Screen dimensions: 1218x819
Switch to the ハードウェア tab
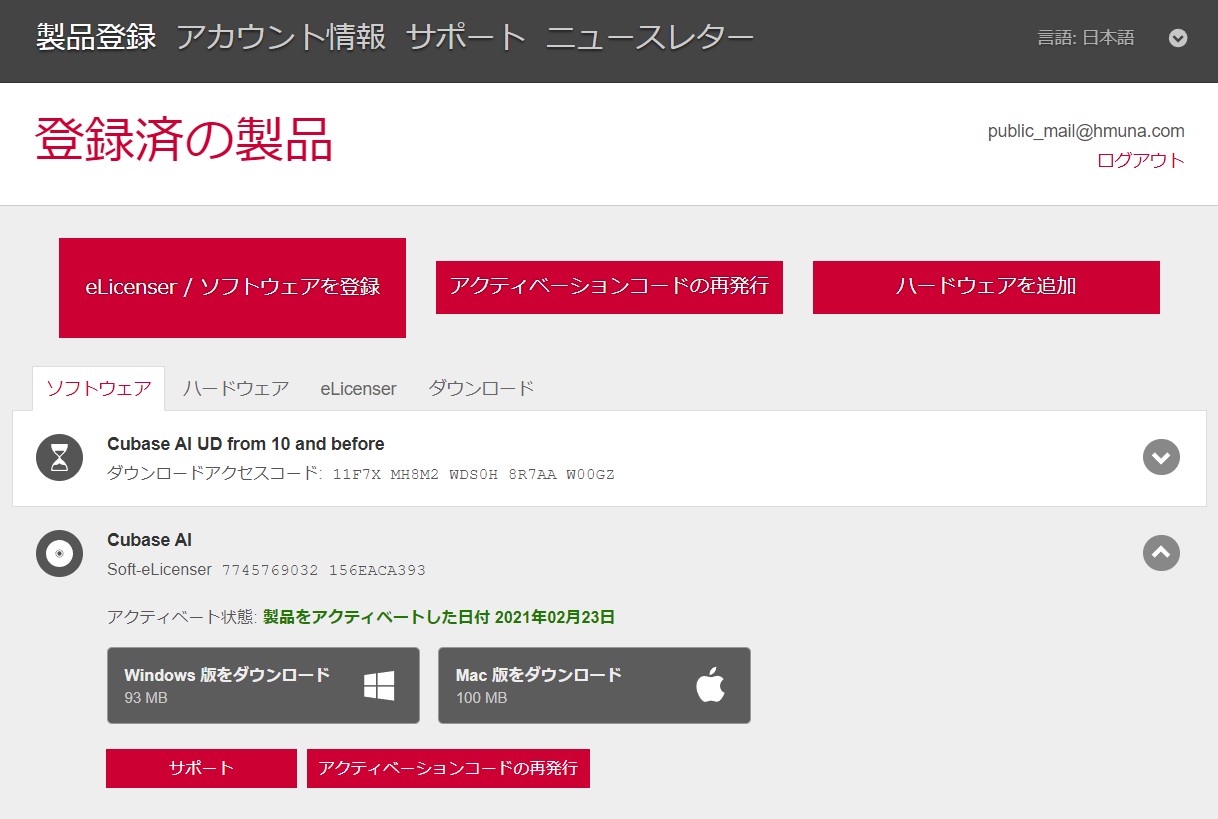click(x=236, y=388)
